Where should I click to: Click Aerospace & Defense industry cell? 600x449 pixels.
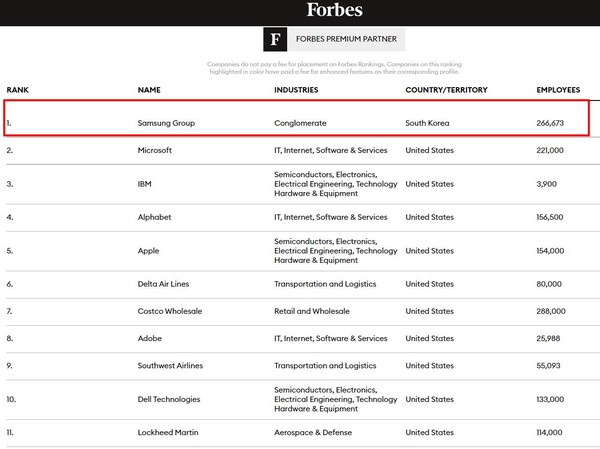[313, 433]
